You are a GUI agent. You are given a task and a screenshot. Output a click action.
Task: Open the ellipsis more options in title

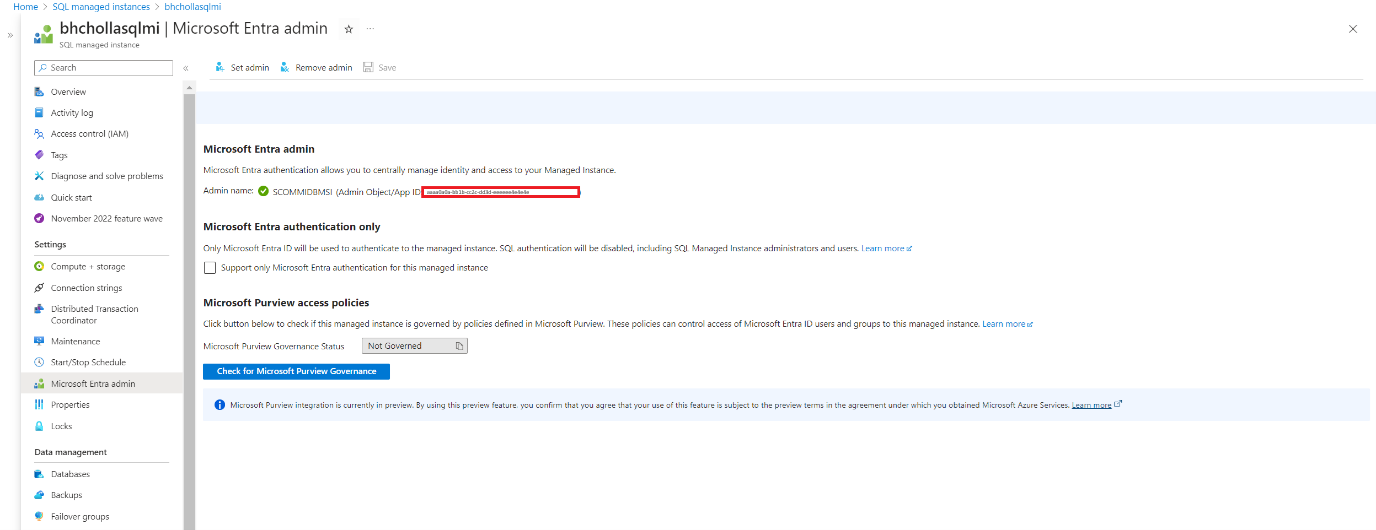370,29
